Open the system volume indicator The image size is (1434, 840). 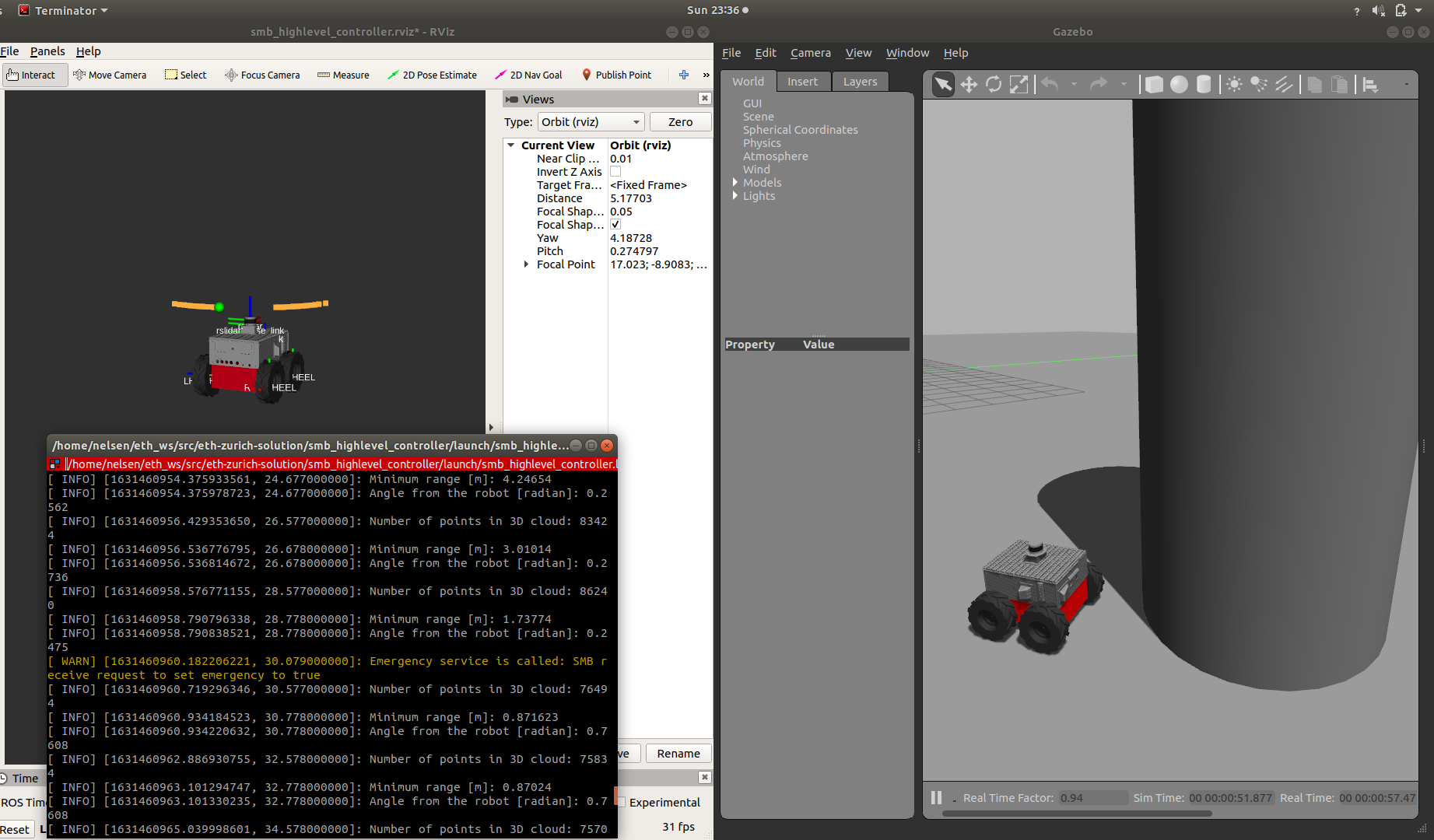(x=1378, y=10)
